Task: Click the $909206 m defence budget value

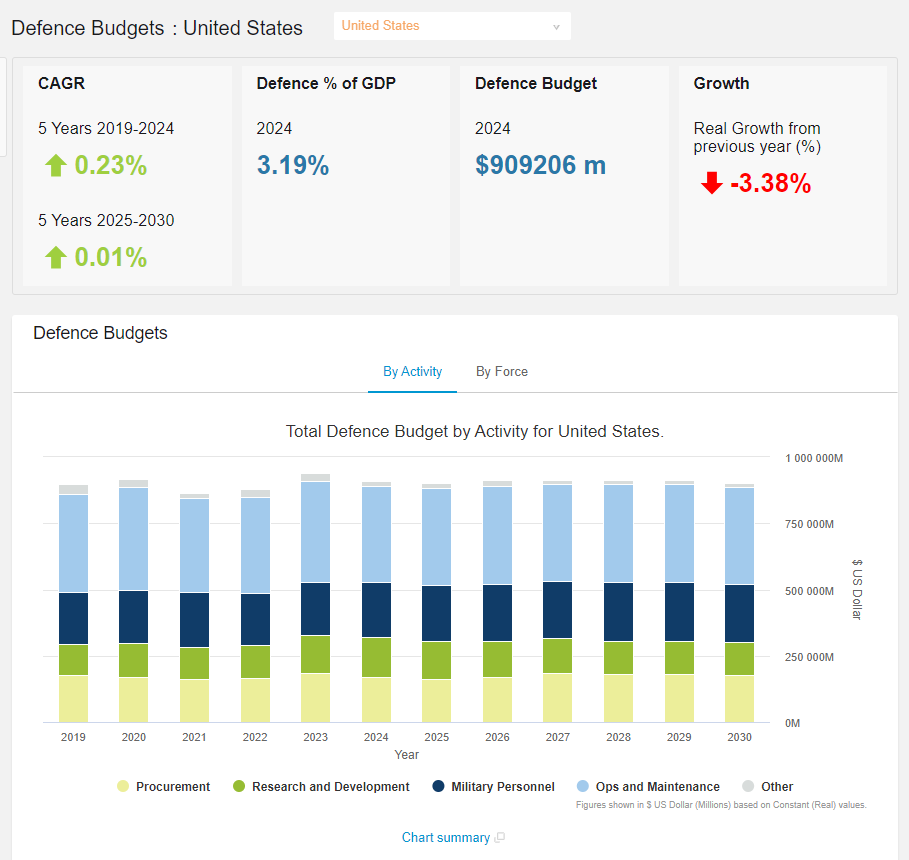Action: 540,166
